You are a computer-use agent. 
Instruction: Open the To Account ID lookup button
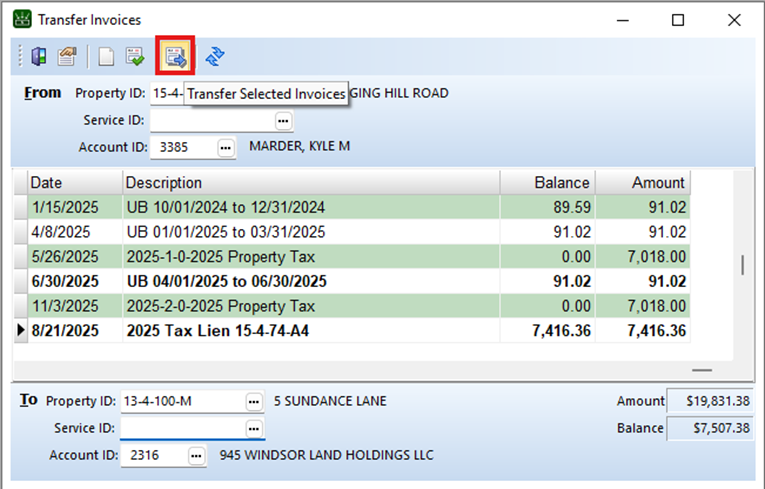pos(196,455)
